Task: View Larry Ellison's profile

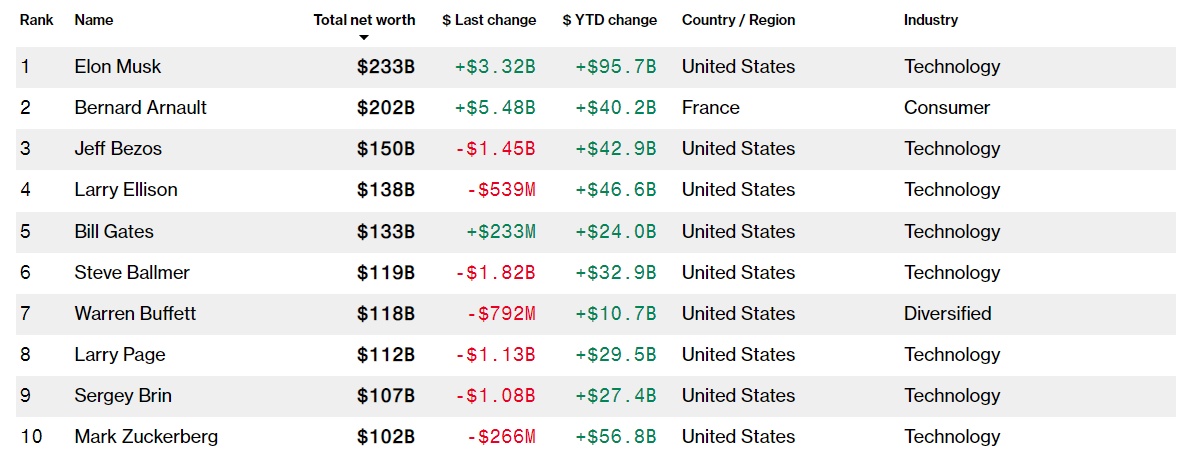Action: (124, 190)
